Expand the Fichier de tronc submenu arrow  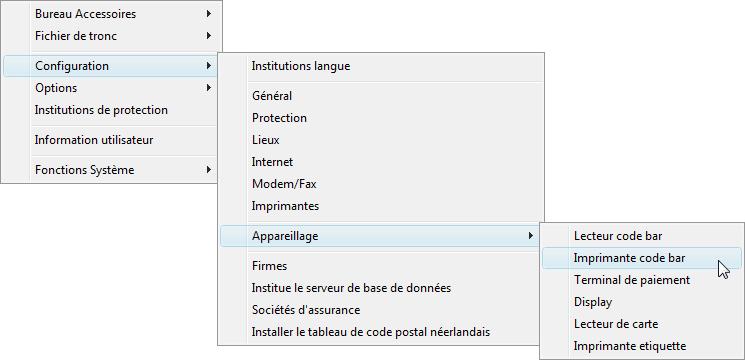coord(209,36)
